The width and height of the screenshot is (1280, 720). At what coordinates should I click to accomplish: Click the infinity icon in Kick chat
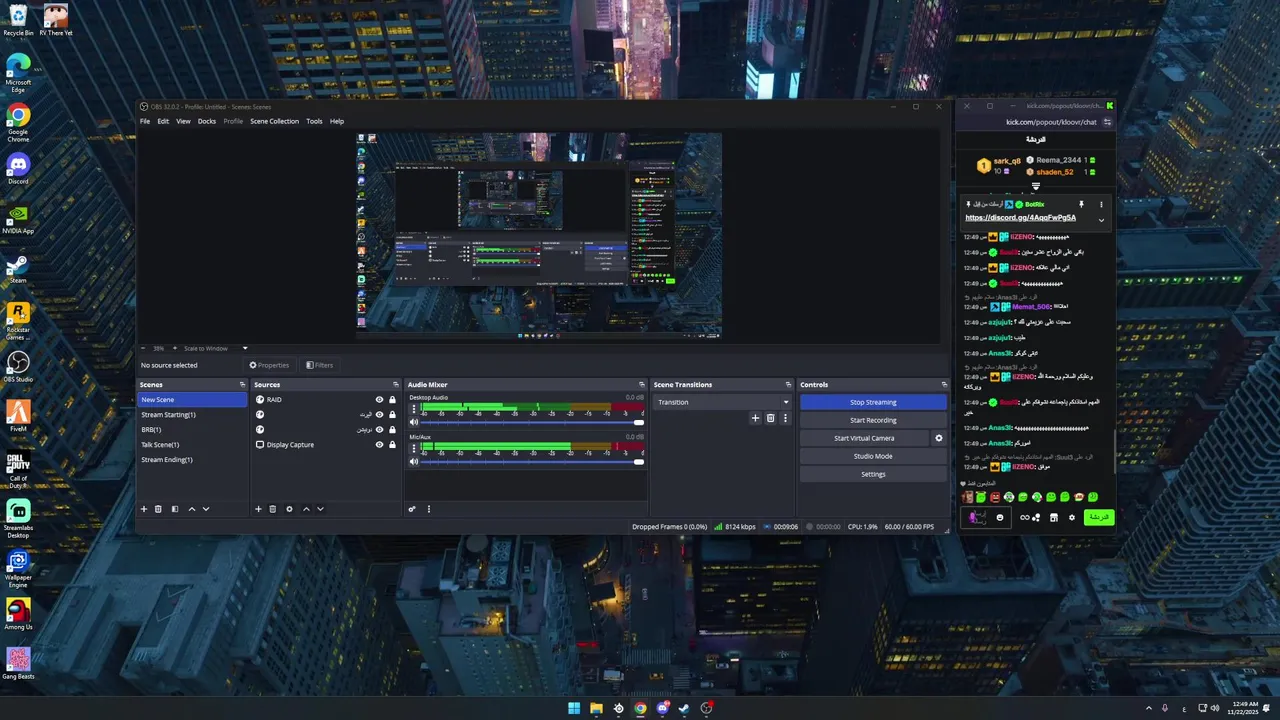click(x=1024, y=517)
